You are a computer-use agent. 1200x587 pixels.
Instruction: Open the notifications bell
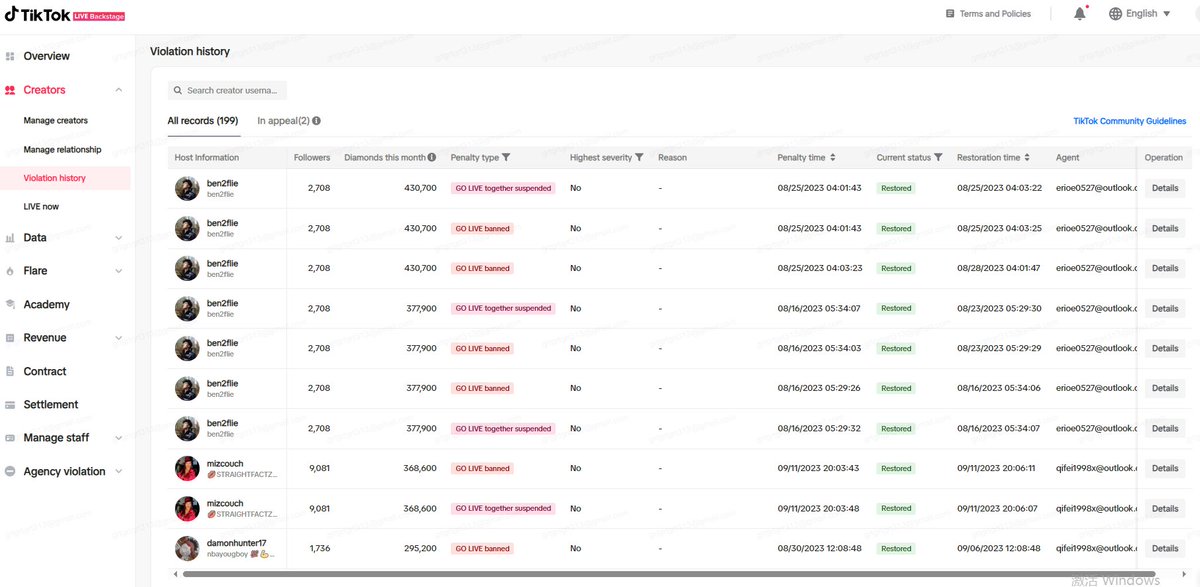1080,14
